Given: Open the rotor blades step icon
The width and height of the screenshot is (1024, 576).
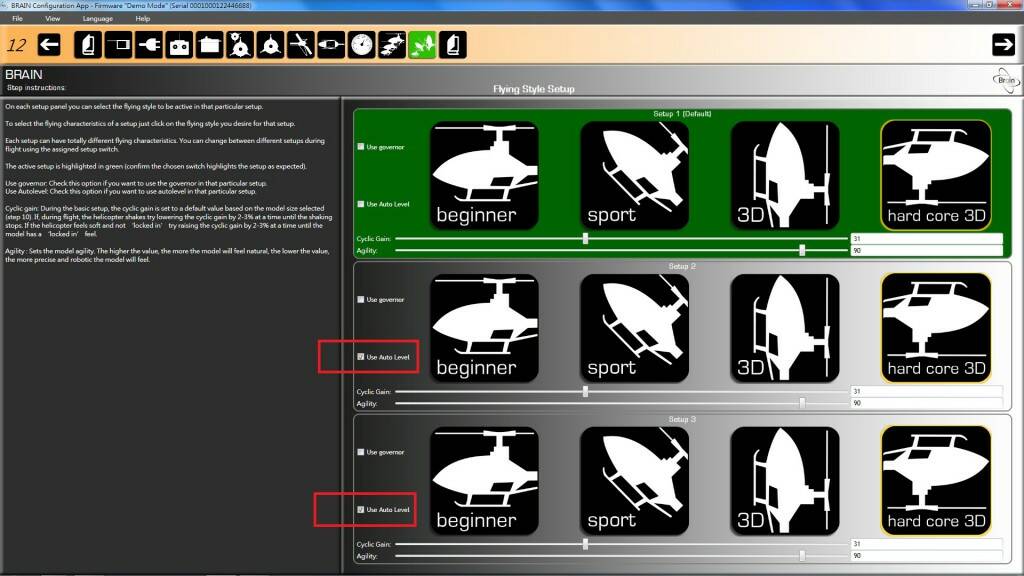Looking at the screenshot, I should [x=300, y=45].
